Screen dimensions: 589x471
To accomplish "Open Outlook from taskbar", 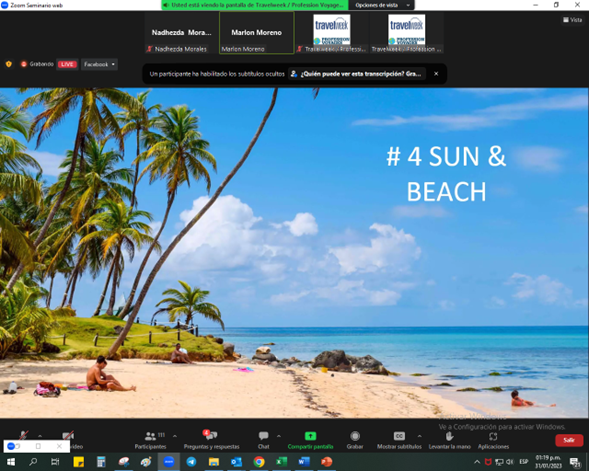I will (x=236, y=462).
